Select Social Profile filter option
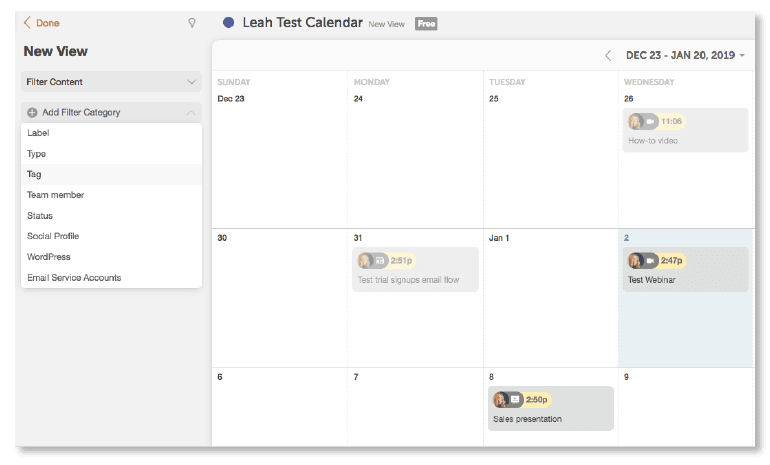 53,236
